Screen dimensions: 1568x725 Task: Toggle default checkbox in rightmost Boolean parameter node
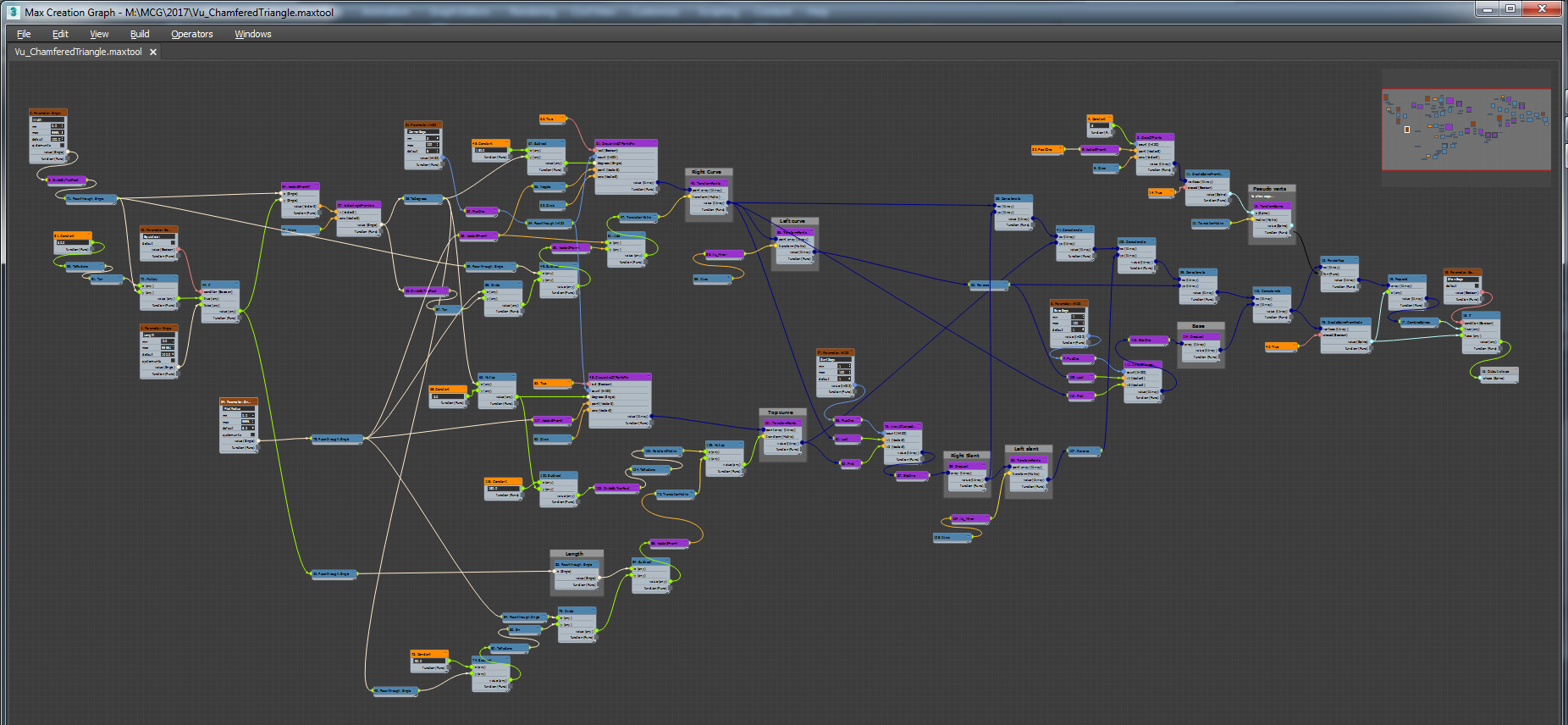[x=1477, y=285]
